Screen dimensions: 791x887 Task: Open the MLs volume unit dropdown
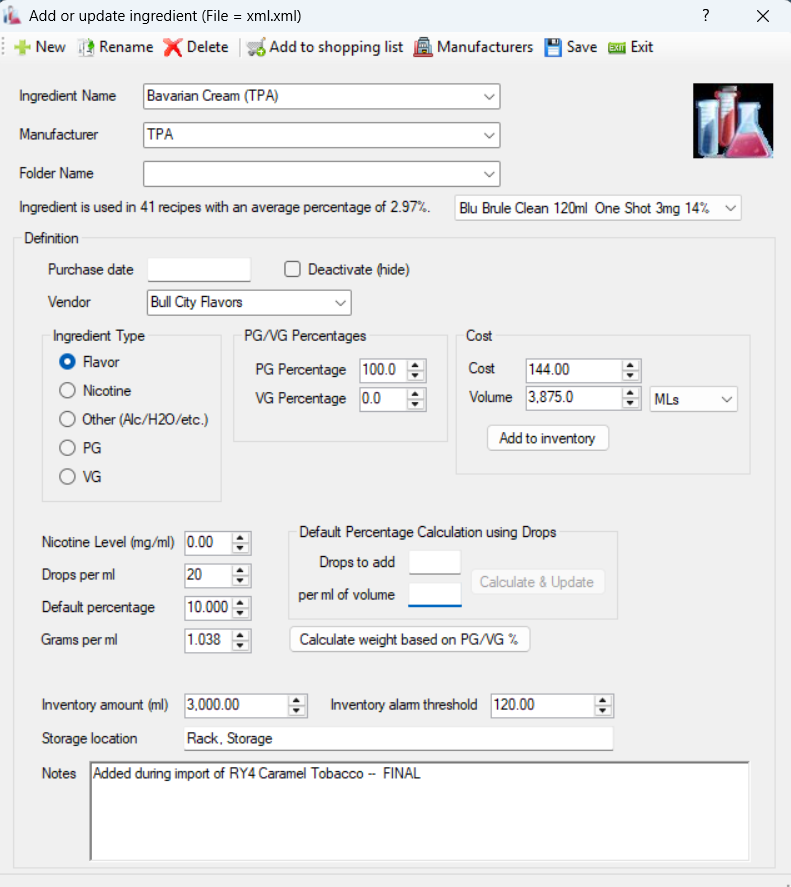coord(727,399)
